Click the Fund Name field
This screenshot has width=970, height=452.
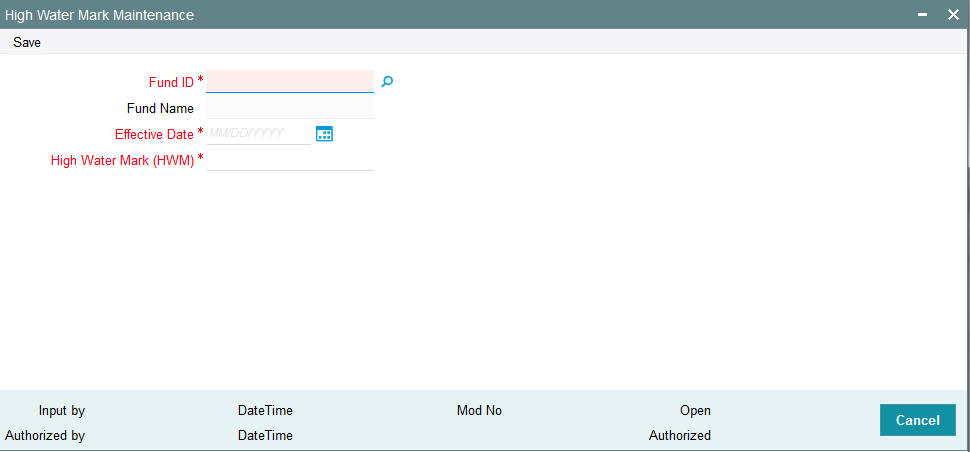(x=290, y=108)
